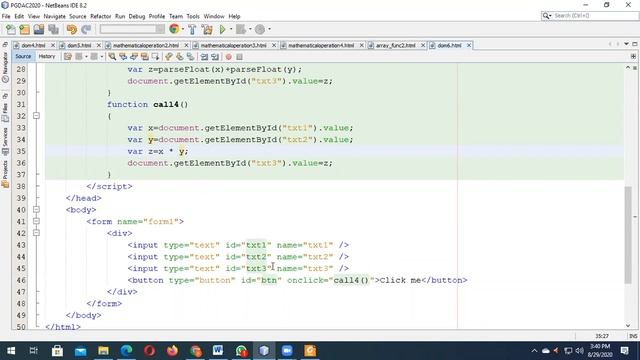This screenshot has height=360, width=640.
Task: Switch to the dom4.html tab
Action: point(33,45)
